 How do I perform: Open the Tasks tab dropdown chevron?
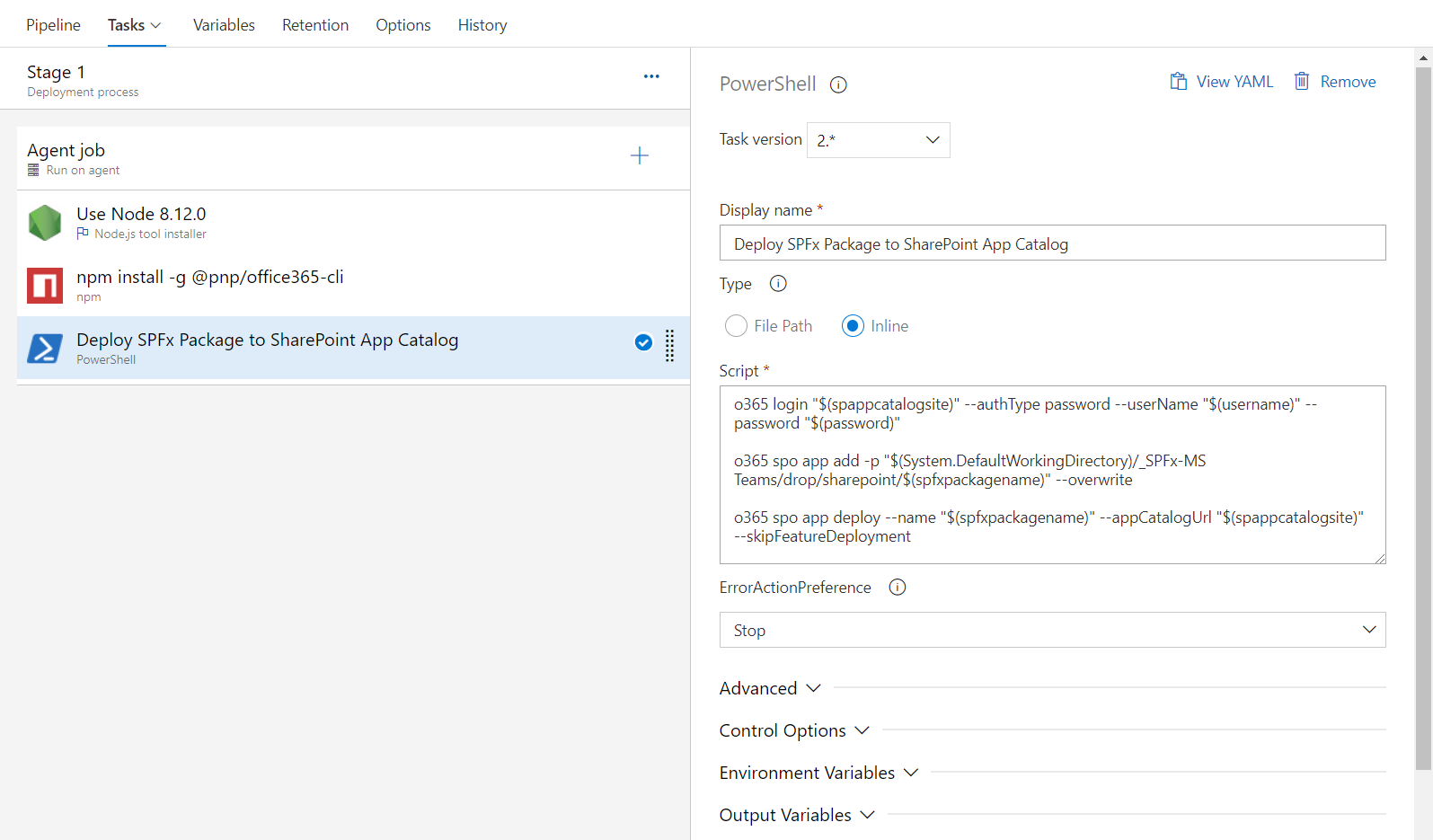coord(156,25)
